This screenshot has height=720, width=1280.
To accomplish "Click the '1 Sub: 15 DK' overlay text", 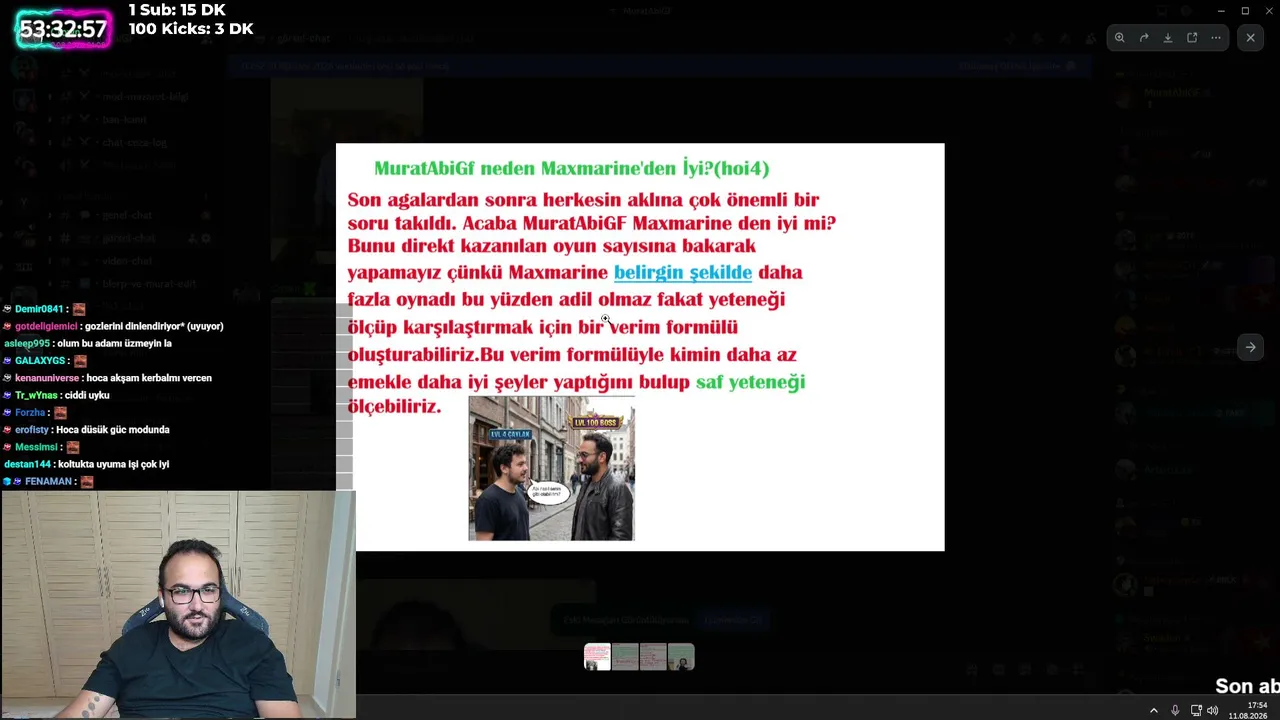I will (177, 10).
